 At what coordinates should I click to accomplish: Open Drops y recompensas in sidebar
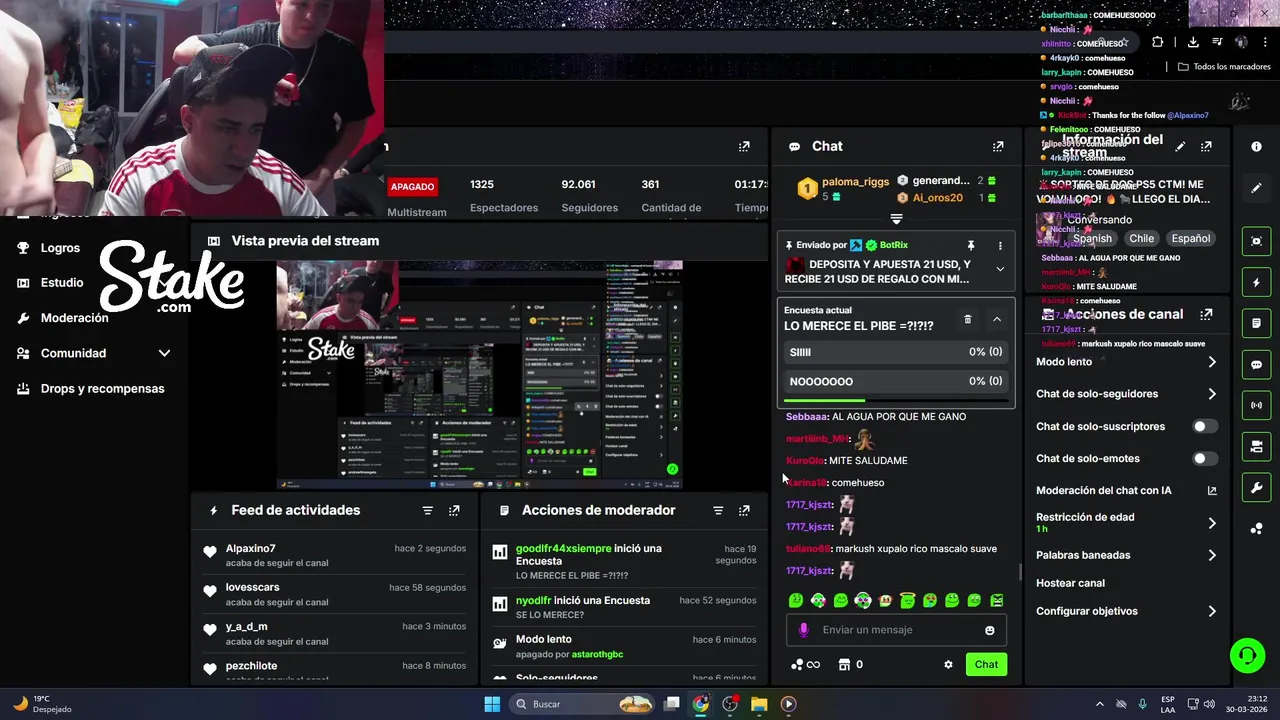[102, 388]
